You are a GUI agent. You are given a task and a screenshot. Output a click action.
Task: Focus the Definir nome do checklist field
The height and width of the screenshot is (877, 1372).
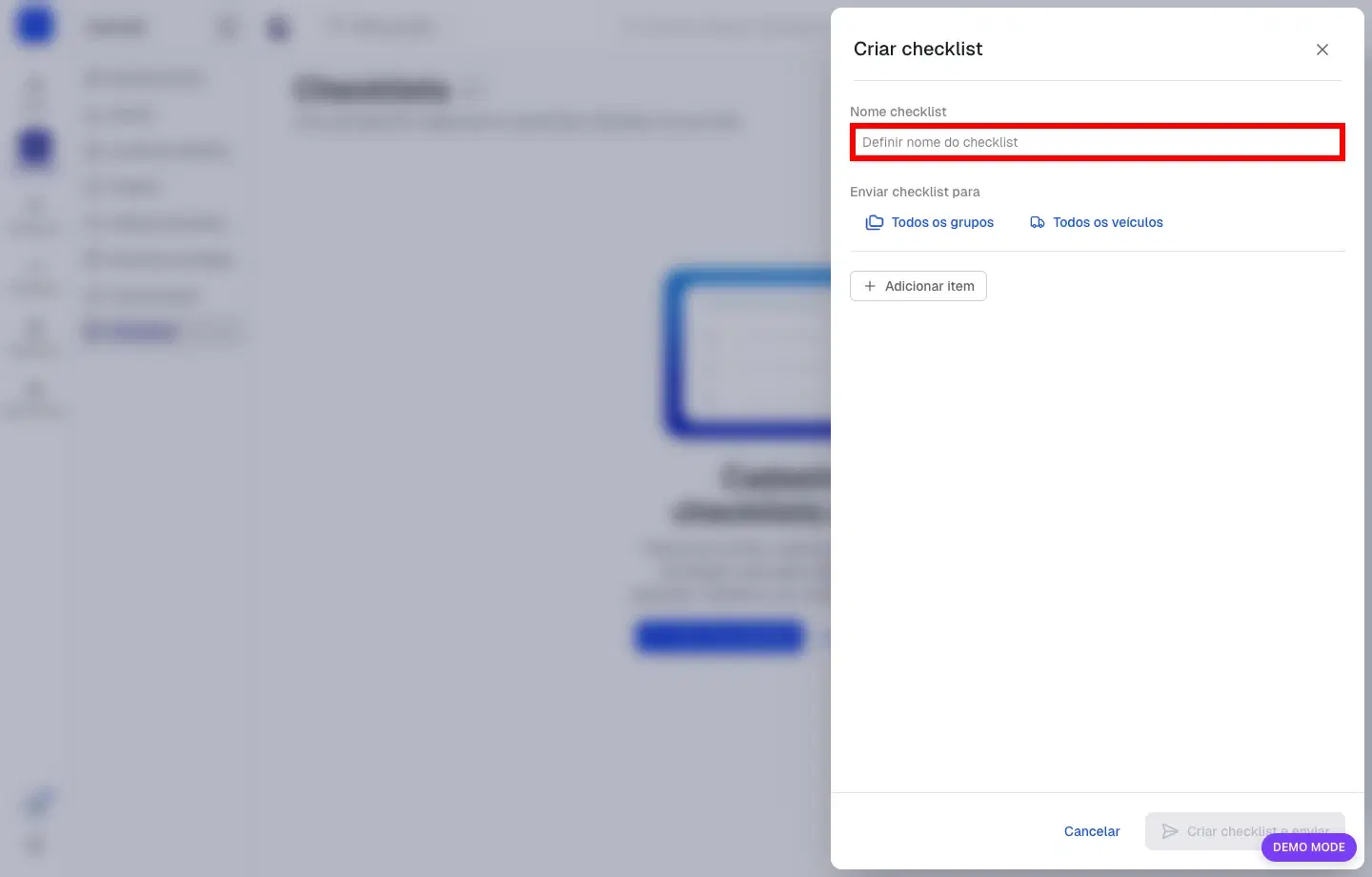[1098, 142]
